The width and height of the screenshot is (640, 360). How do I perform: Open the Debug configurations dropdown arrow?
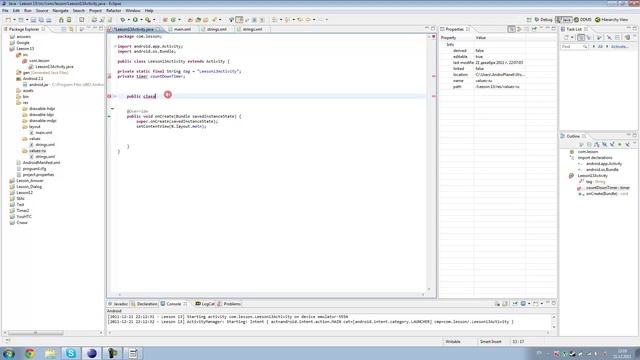pos(129,20)
